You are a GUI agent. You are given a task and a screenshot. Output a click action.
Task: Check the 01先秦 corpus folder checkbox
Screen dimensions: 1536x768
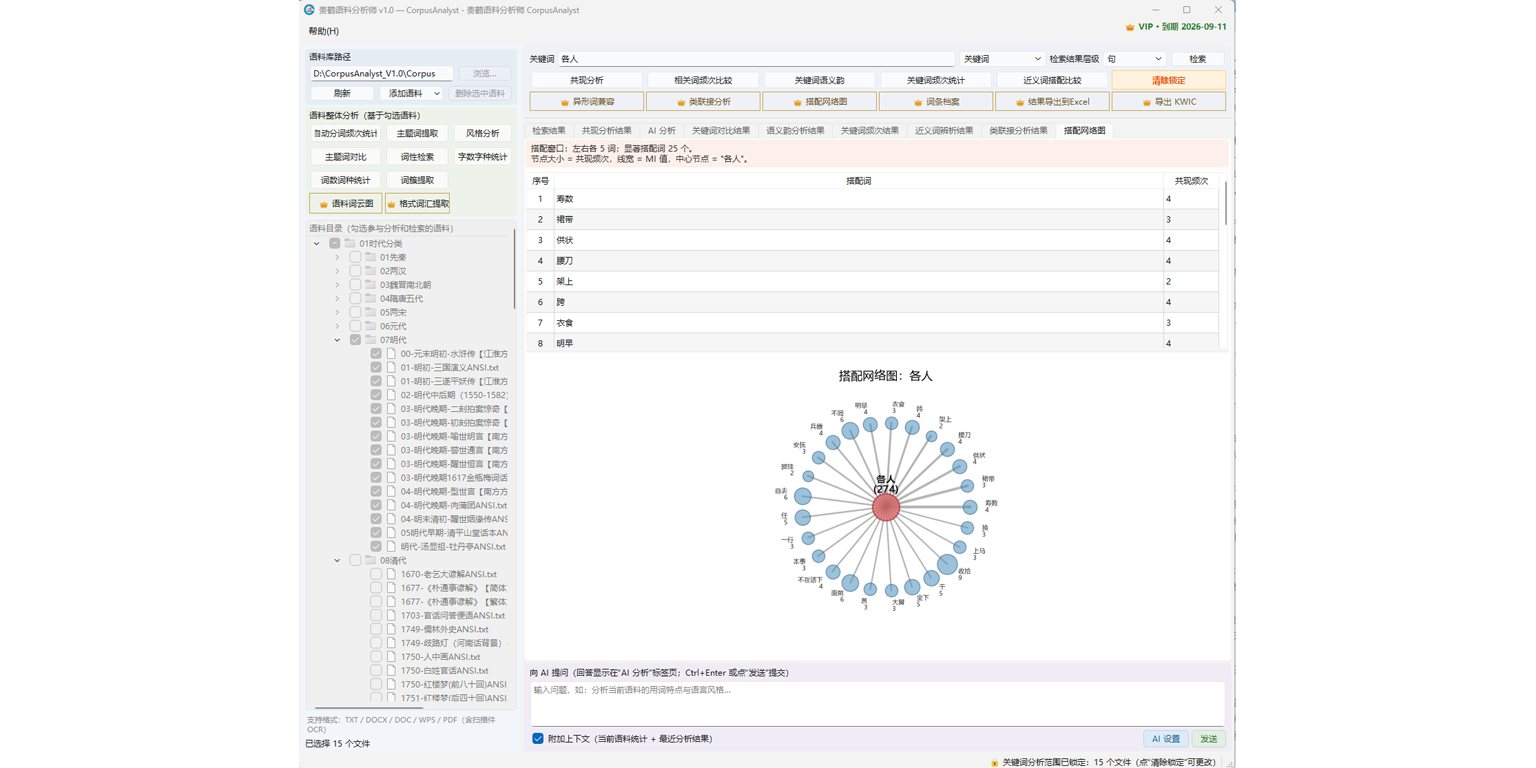pos(355,257)
